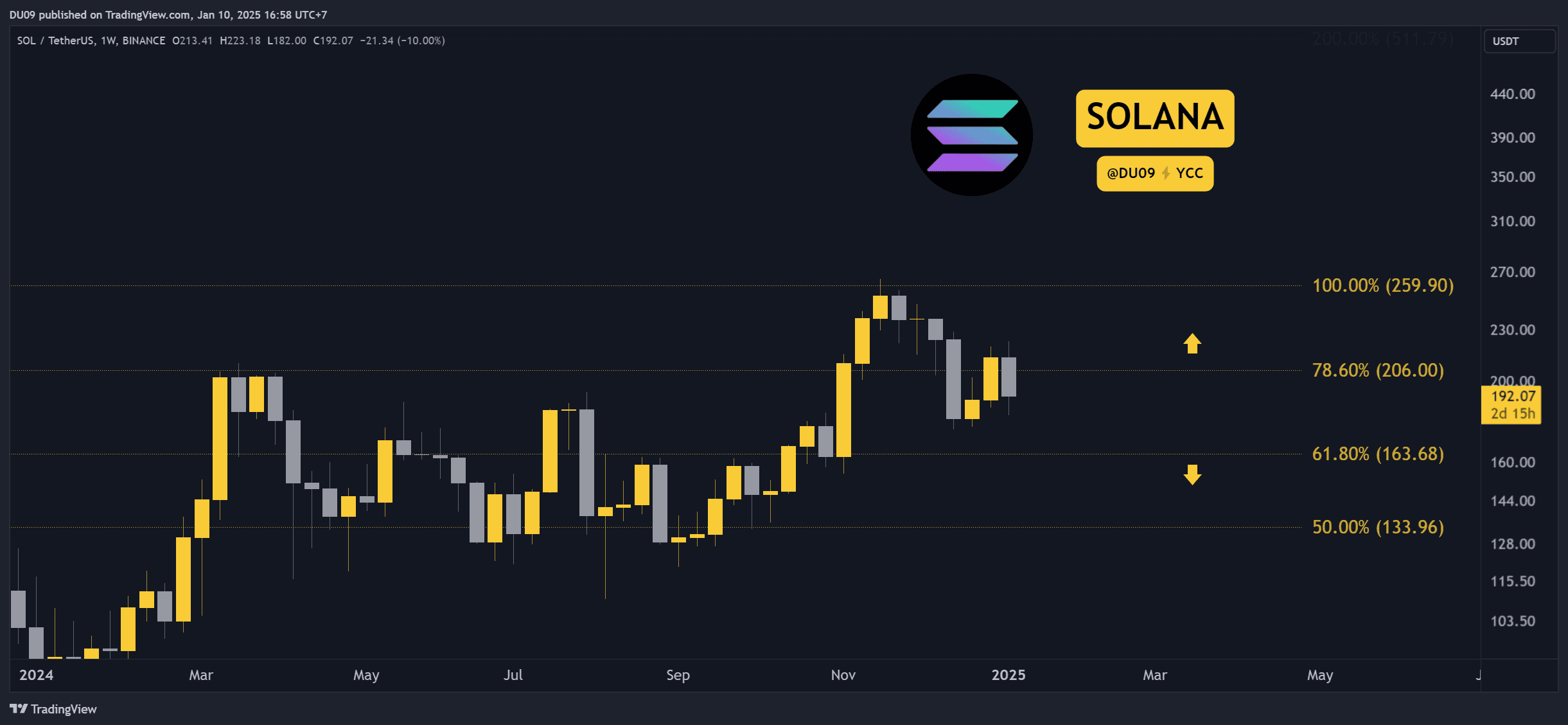Click the Solana logo icon
The width and height of the screenshot is (1568, 725).
coord(971,135)
